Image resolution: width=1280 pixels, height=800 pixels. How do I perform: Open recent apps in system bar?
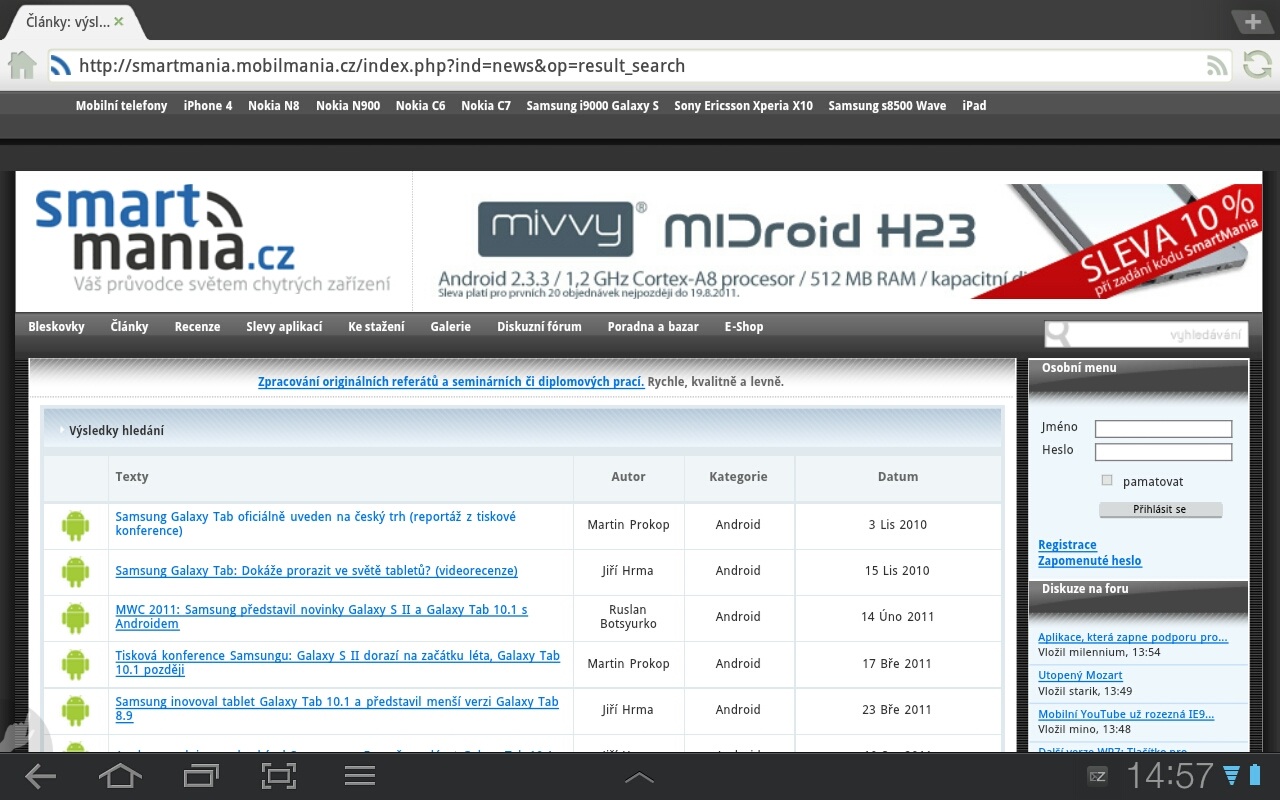[200, 776]
